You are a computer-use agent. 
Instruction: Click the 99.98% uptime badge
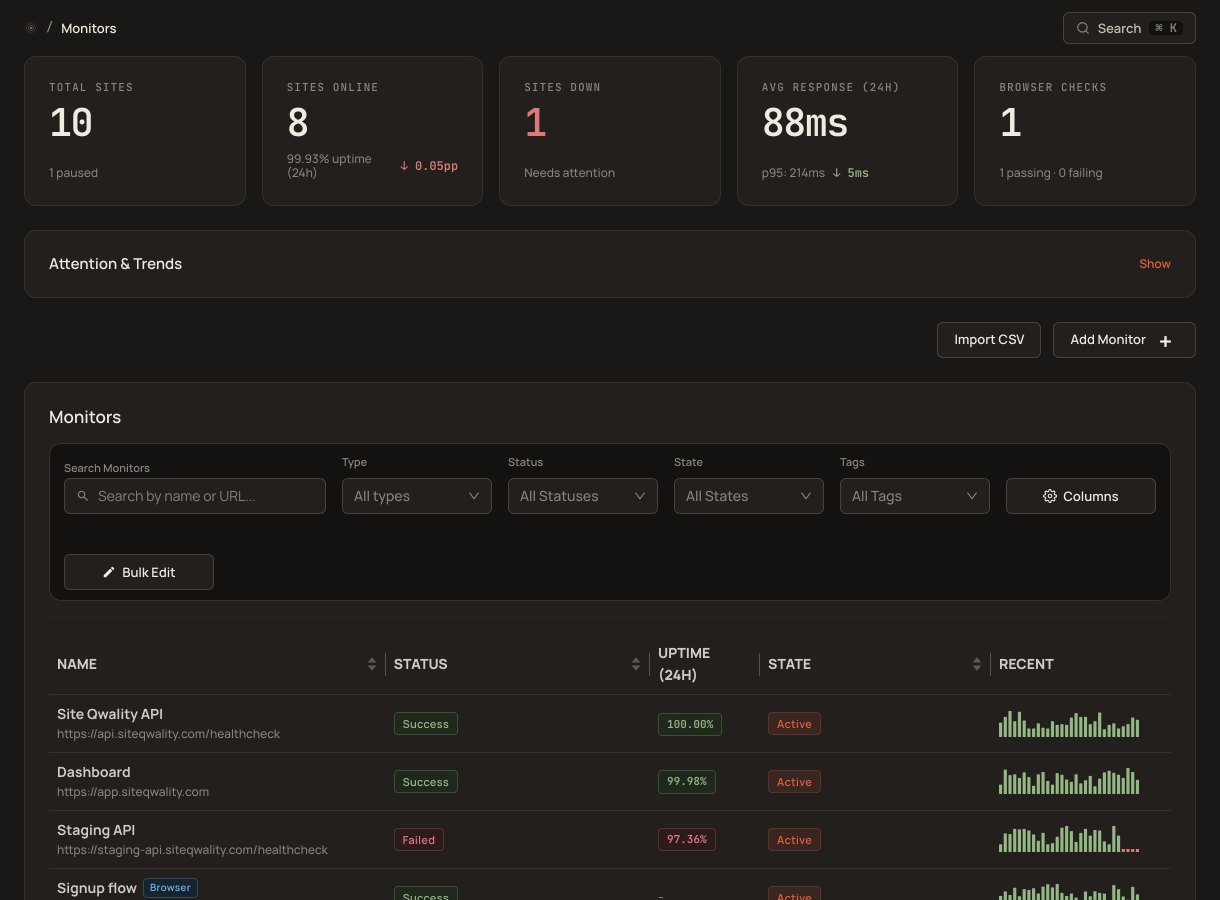(x=687, y=782)
